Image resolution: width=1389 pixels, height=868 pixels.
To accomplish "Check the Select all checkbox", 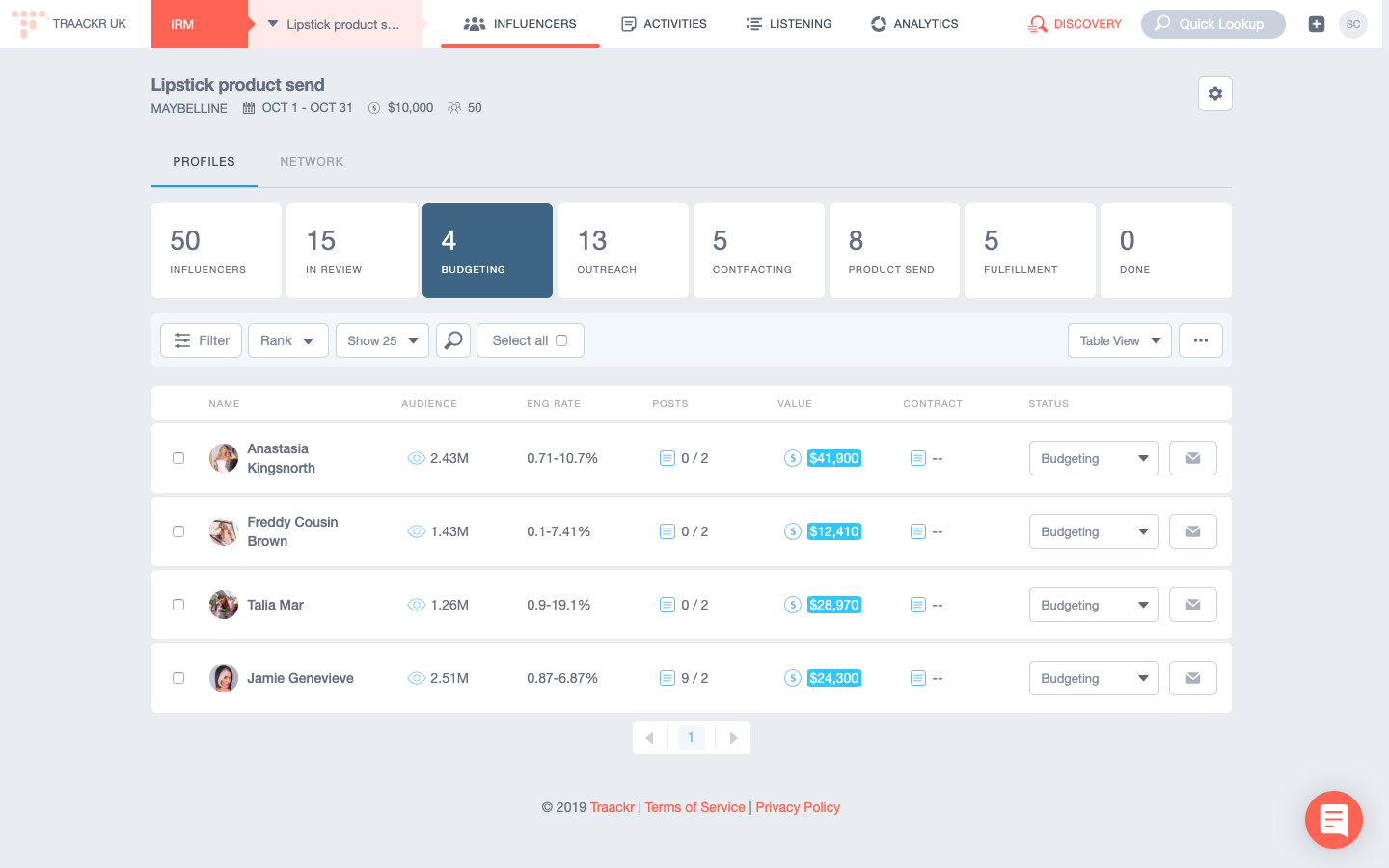I will (x=559, y=340).
